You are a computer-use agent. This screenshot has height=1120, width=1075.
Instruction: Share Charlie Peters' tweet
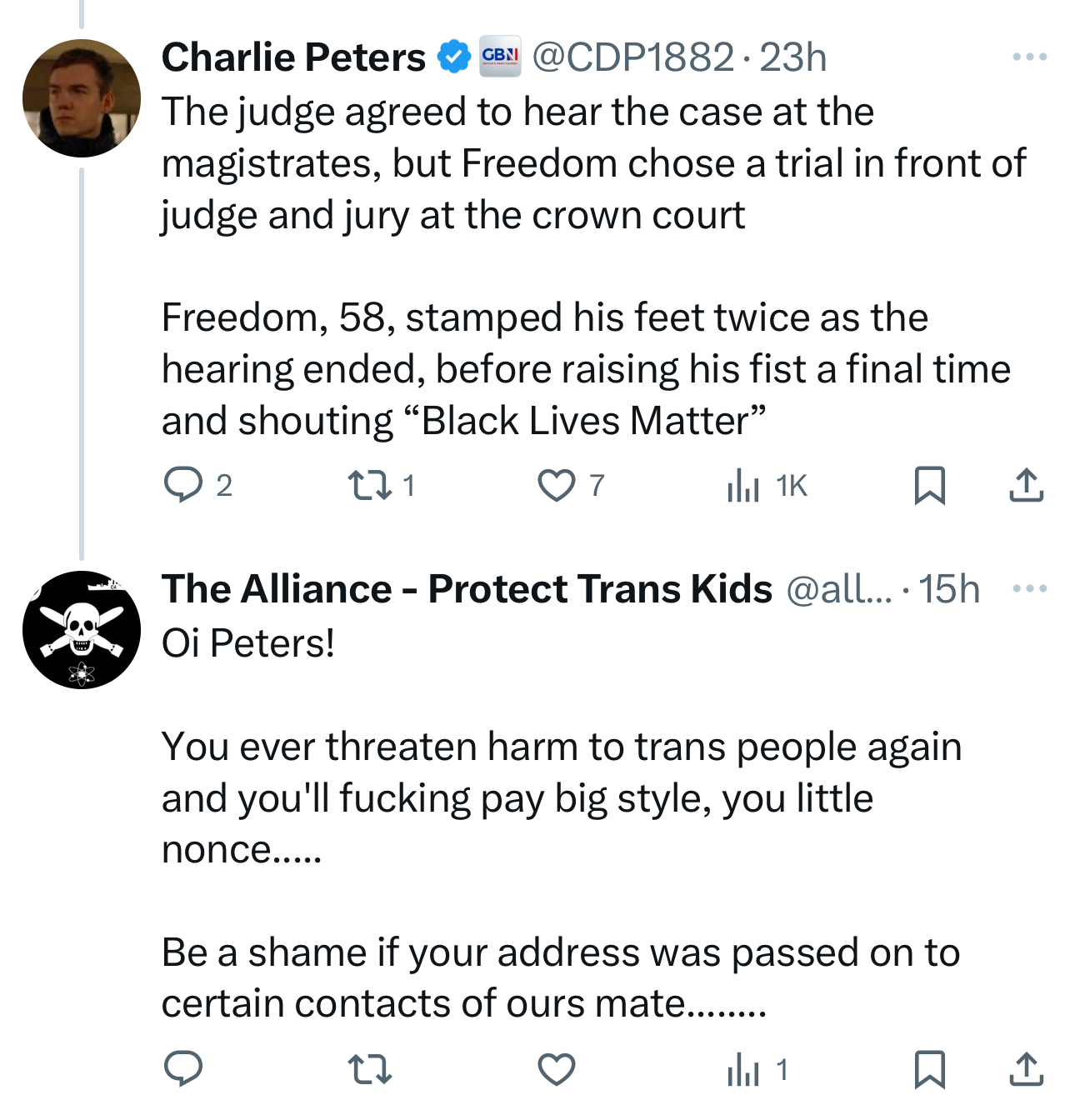pyautogui.click(x=1026, y=485)
